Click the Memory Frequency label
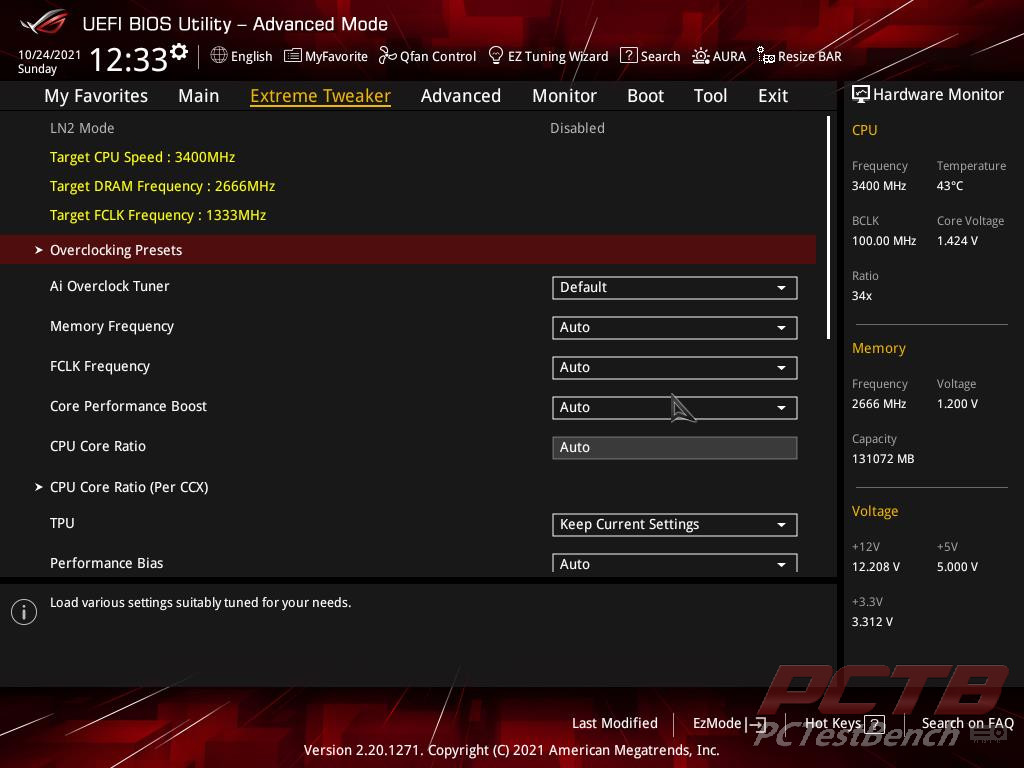Screen dimensions: 1024x768 (112, 327)
